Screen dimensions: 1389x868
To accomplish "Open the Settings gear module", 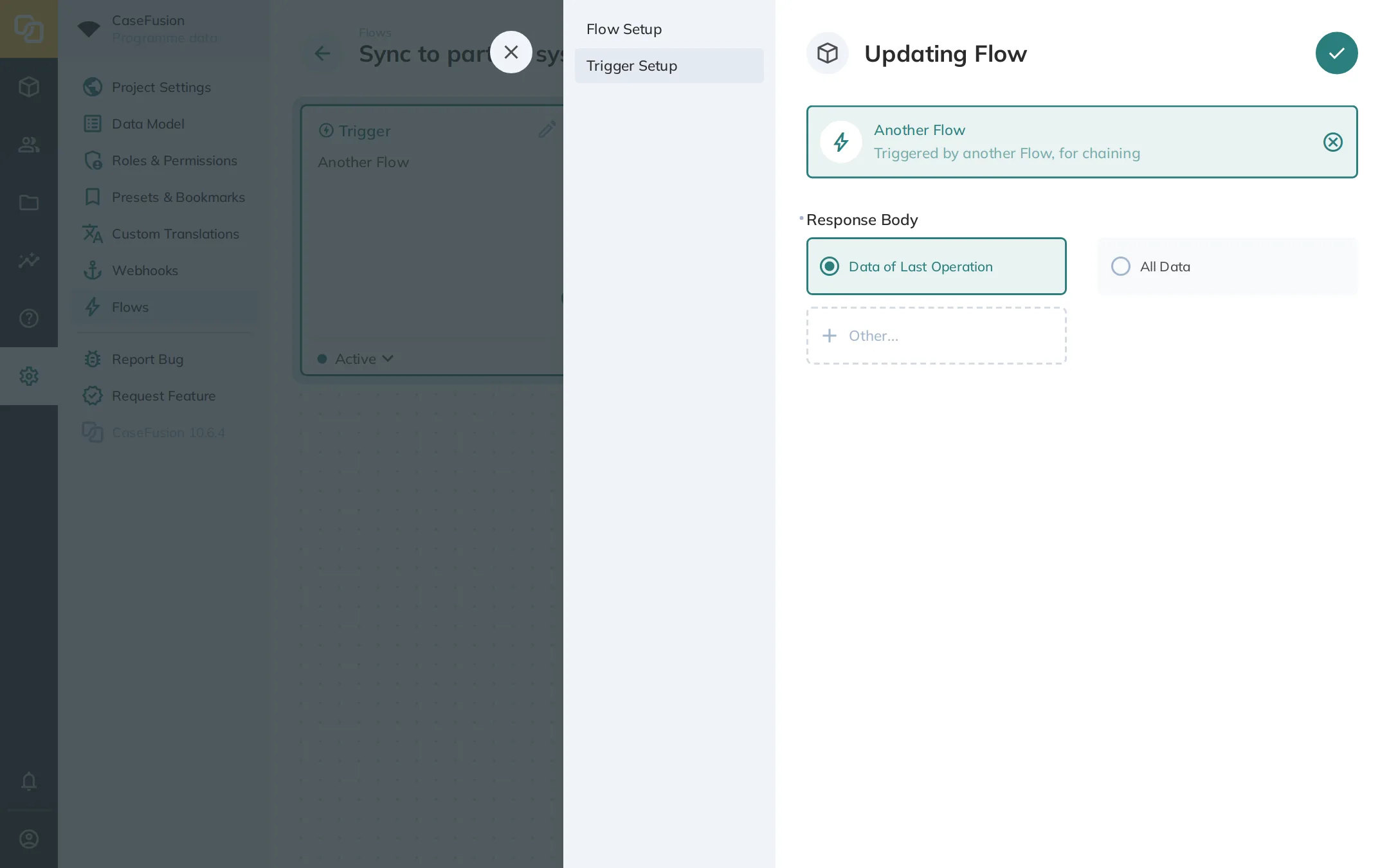I will (29, 376).
